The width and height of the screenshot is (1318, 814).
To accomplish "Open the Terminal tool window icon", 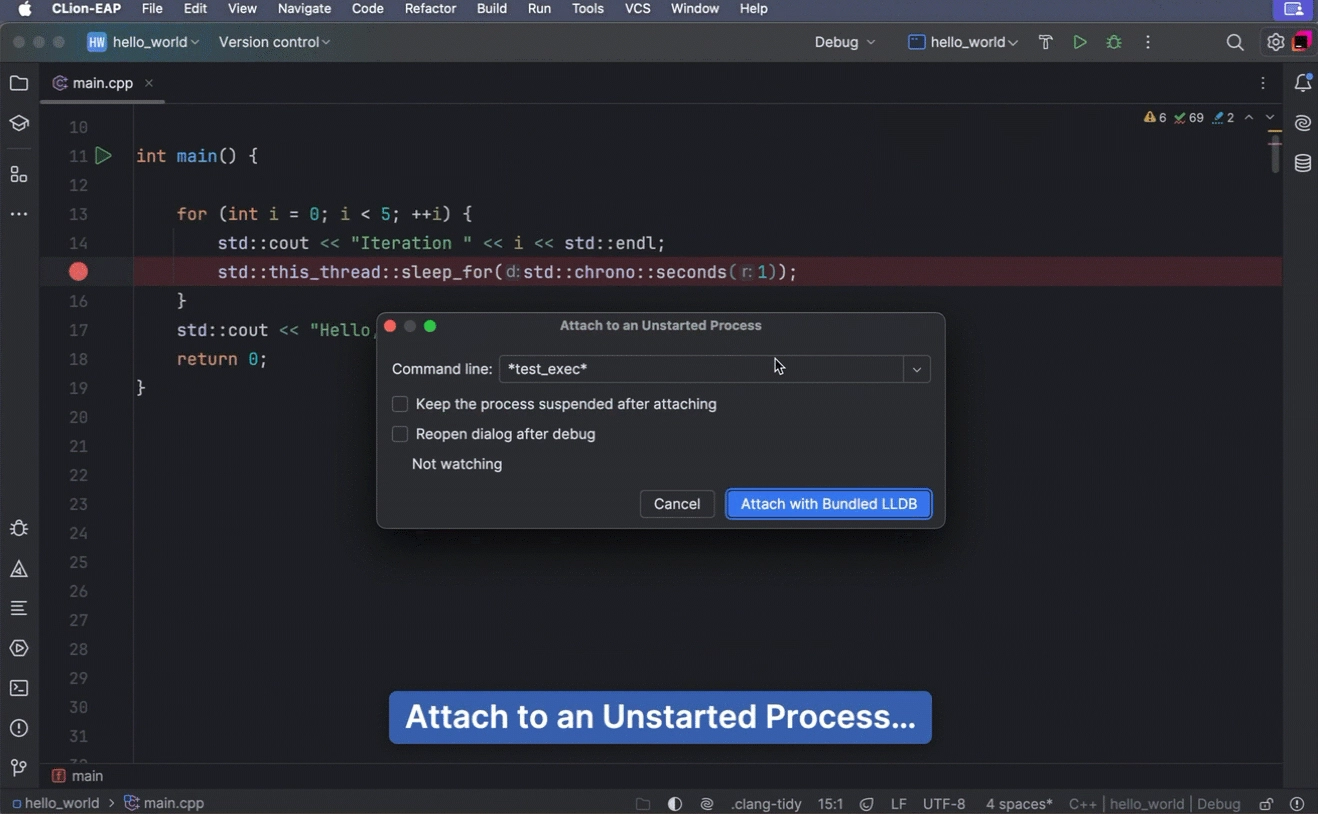I will (x=19, y=689).
